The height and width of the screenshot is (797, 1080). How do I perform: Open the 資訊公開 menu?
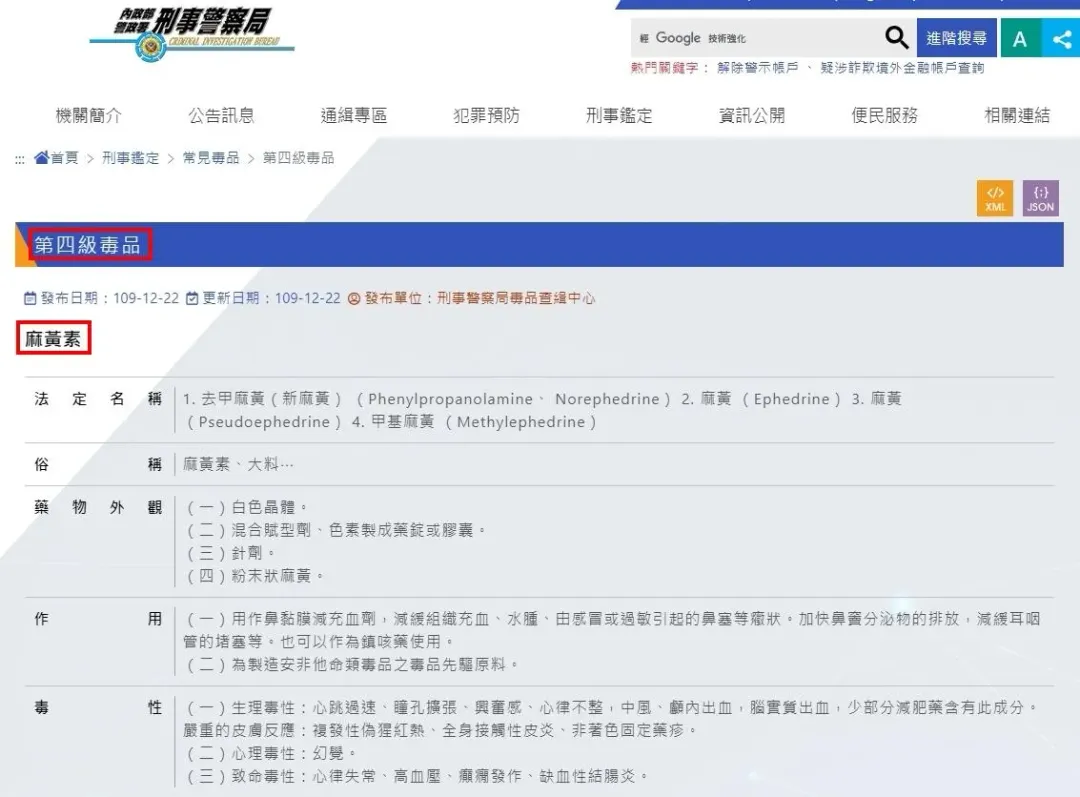pos(751,115)
